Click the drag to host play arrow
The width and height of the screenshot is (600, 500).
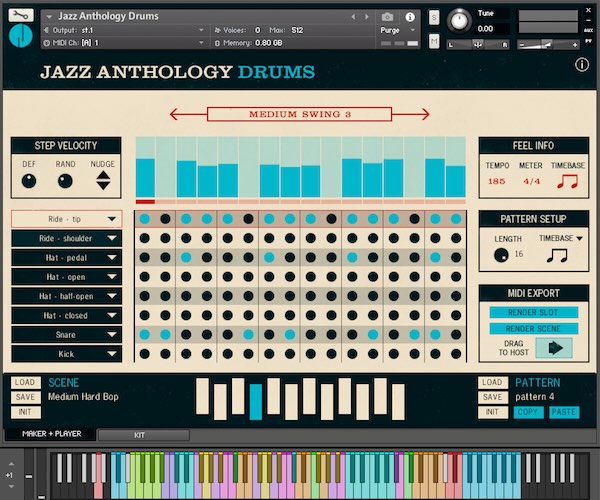[x=554, y=348]
